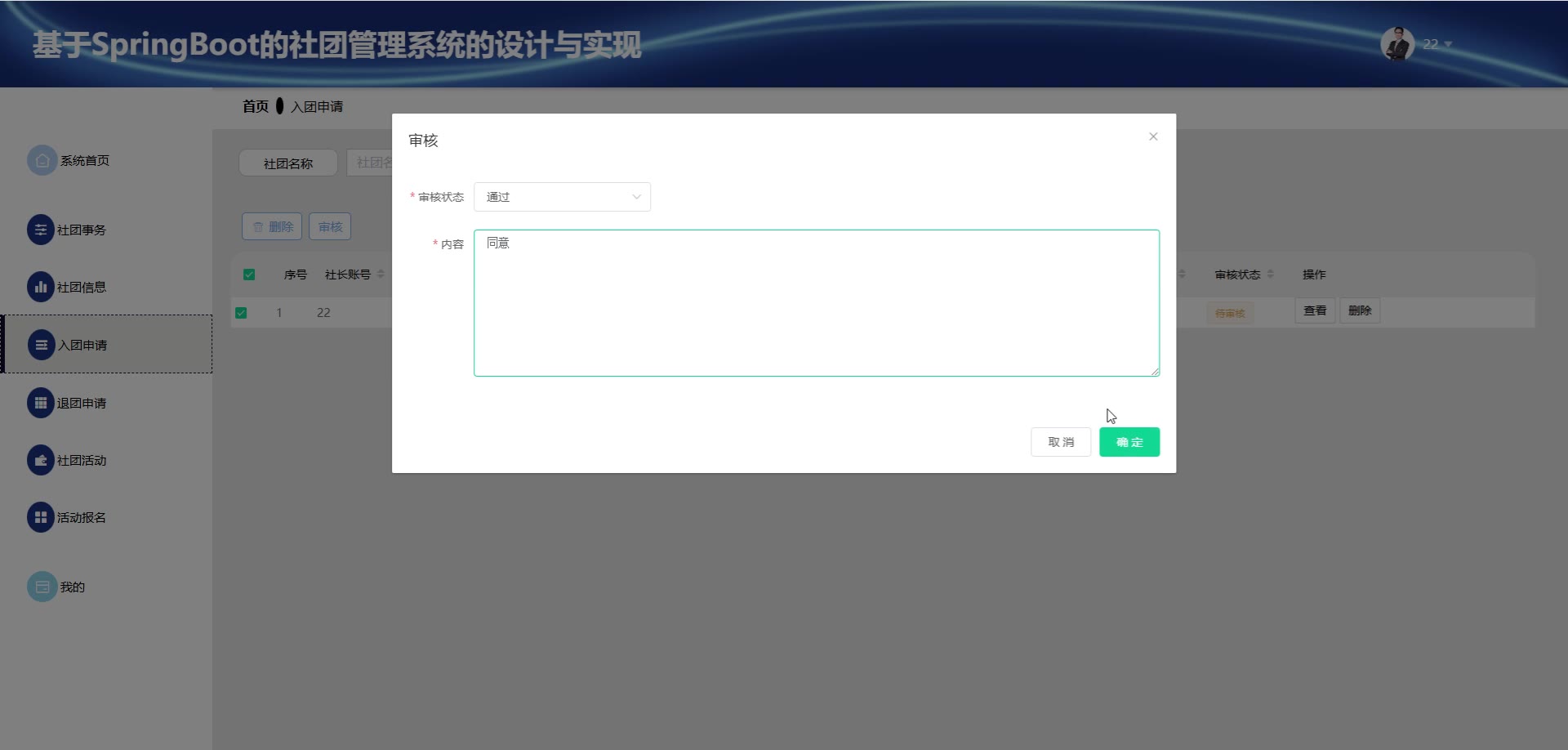Click the 操作 column header

[x=1314, y=275]
